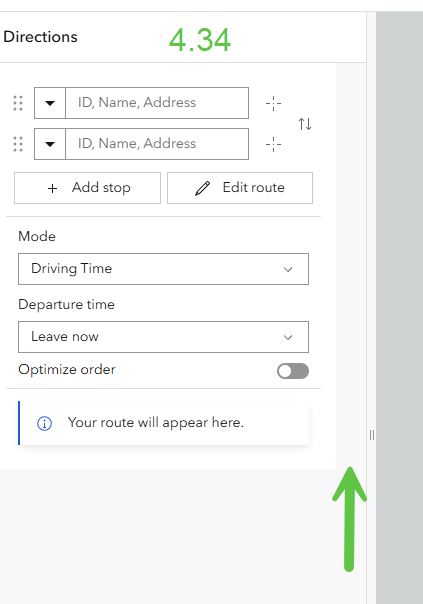
Task: Click the Directions panel title
Action: tap(40, 37)
